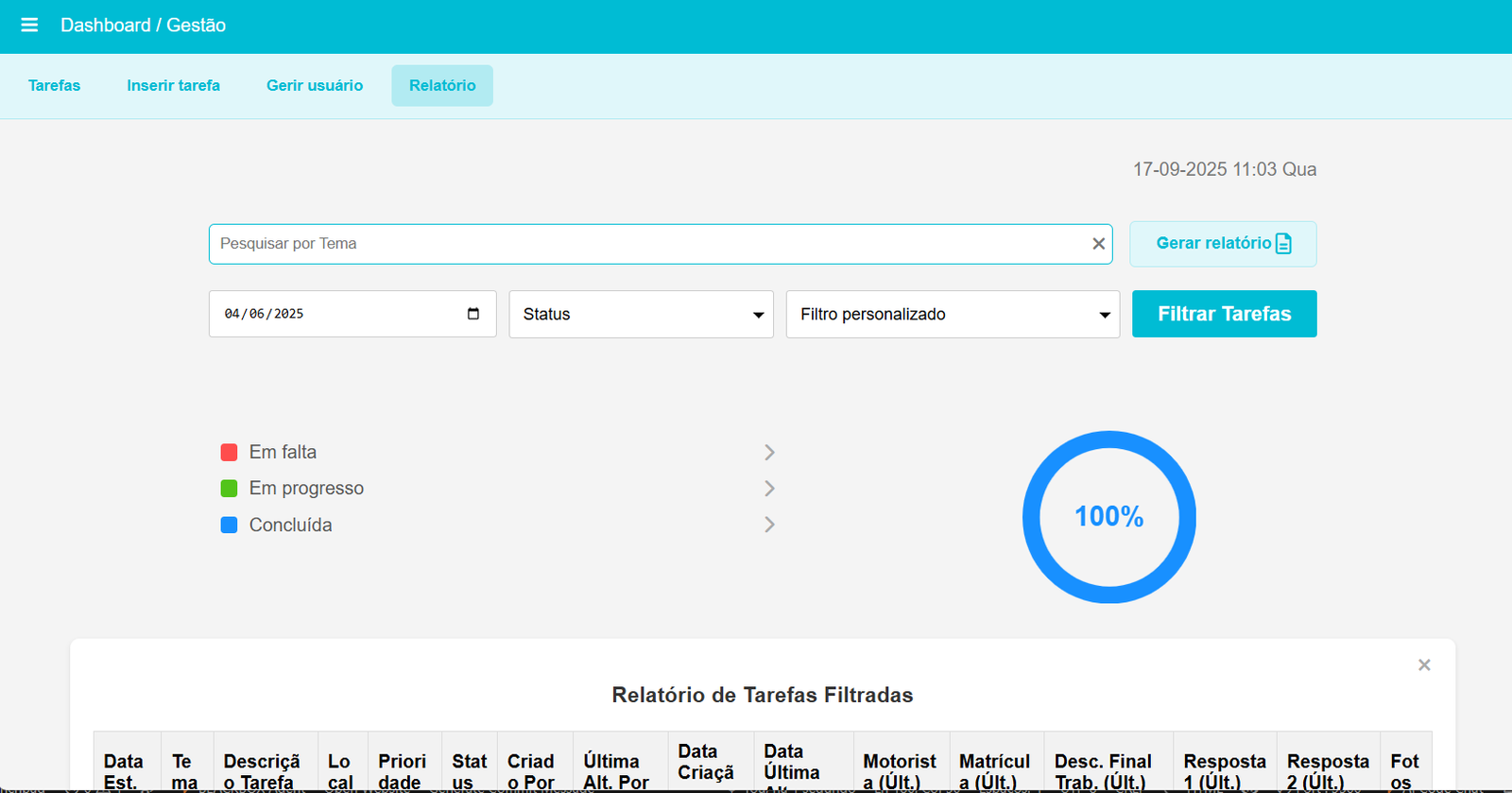Open the Status dropdown
Screen dimensions: 1512x793
(x=641, y=314)
